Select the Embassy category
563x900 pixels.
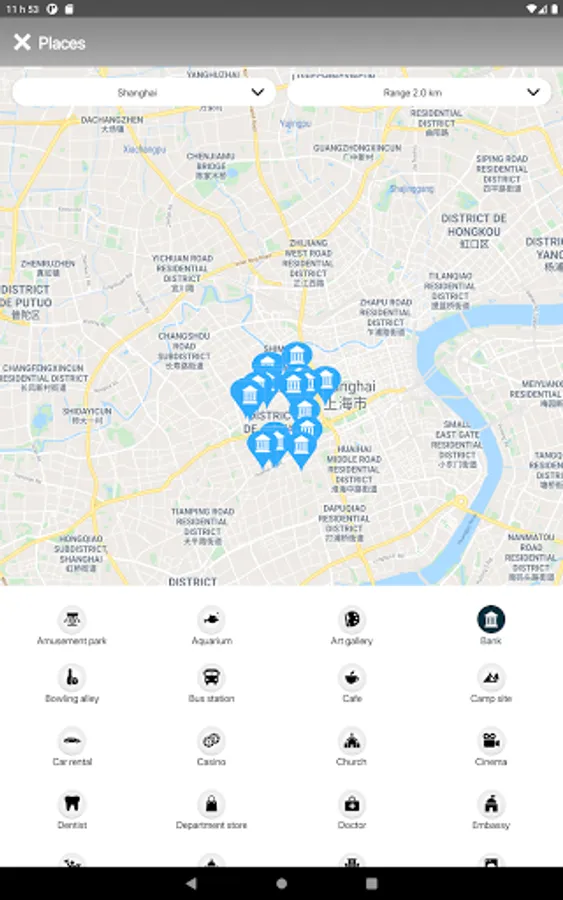point(491,804)
